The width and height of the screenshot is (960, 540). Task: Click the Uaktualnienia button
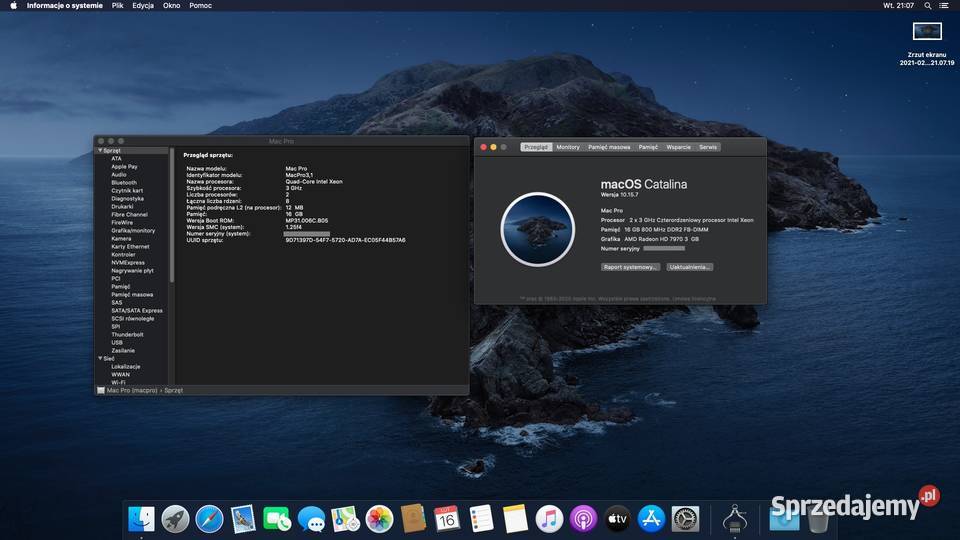[689, 267]
